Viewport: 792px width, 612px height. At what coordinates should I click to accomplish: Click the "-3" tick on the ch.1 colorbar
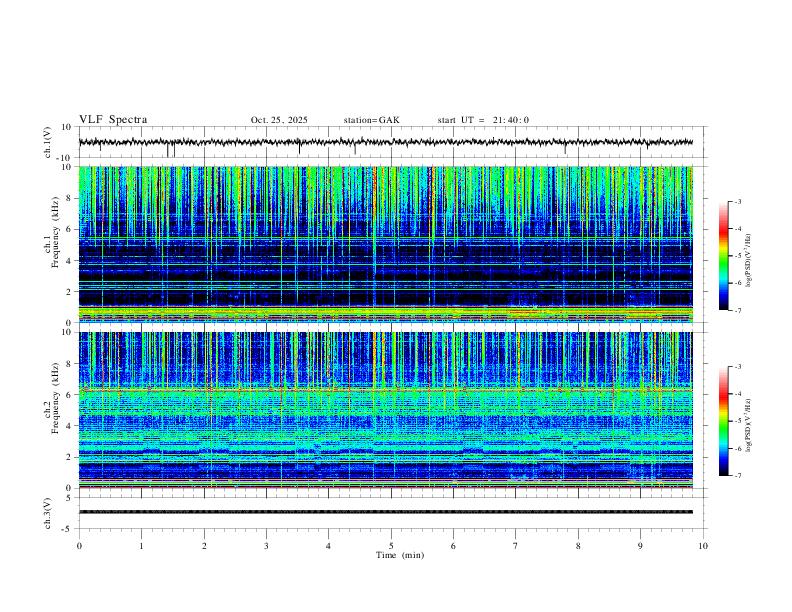[737, 201]
